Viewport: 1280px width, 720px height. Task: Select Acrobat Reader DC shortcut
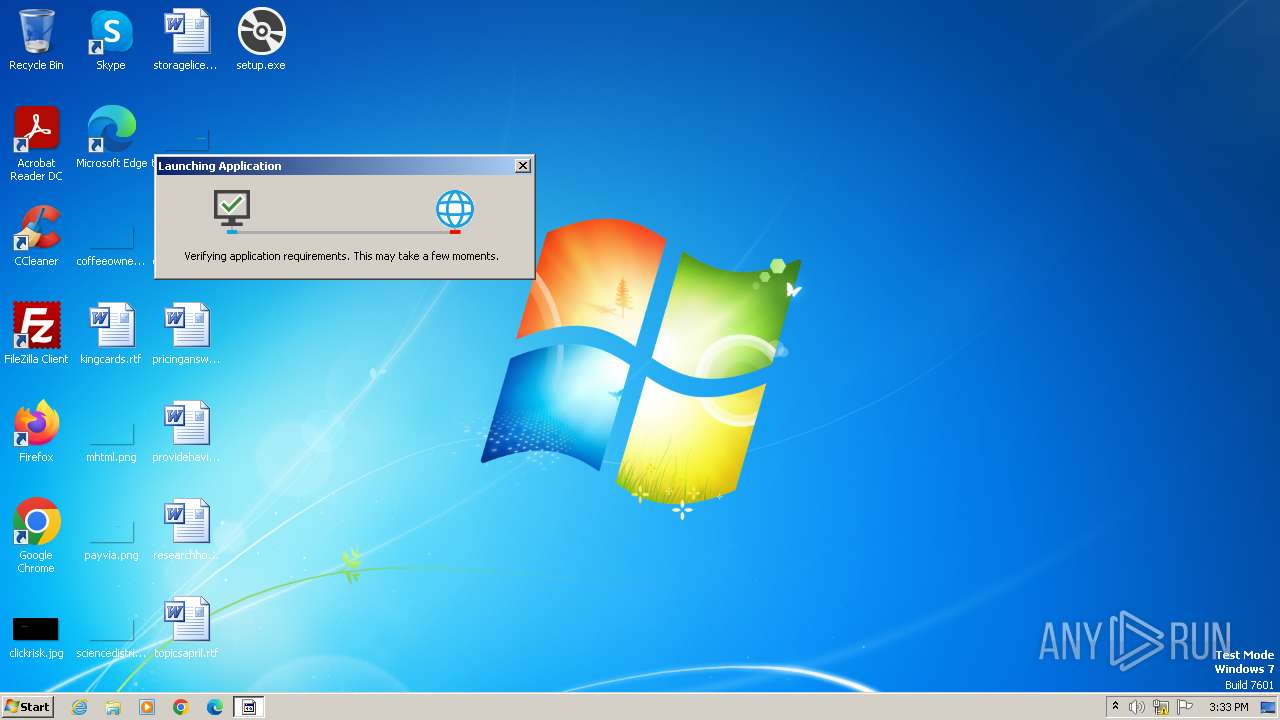pyautogui.click(x=36, y=144)
